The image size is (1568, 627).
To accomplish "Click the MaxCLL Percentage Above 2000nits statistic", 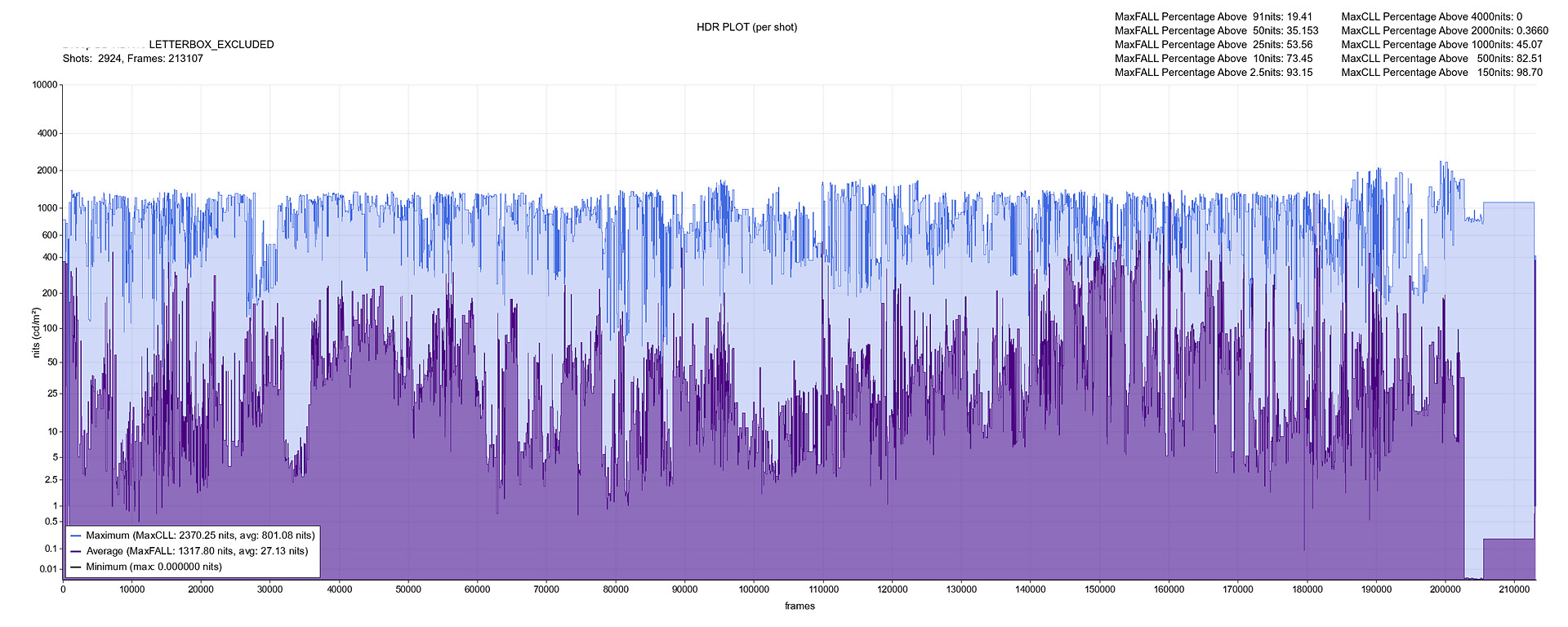I will (1445, 30).
